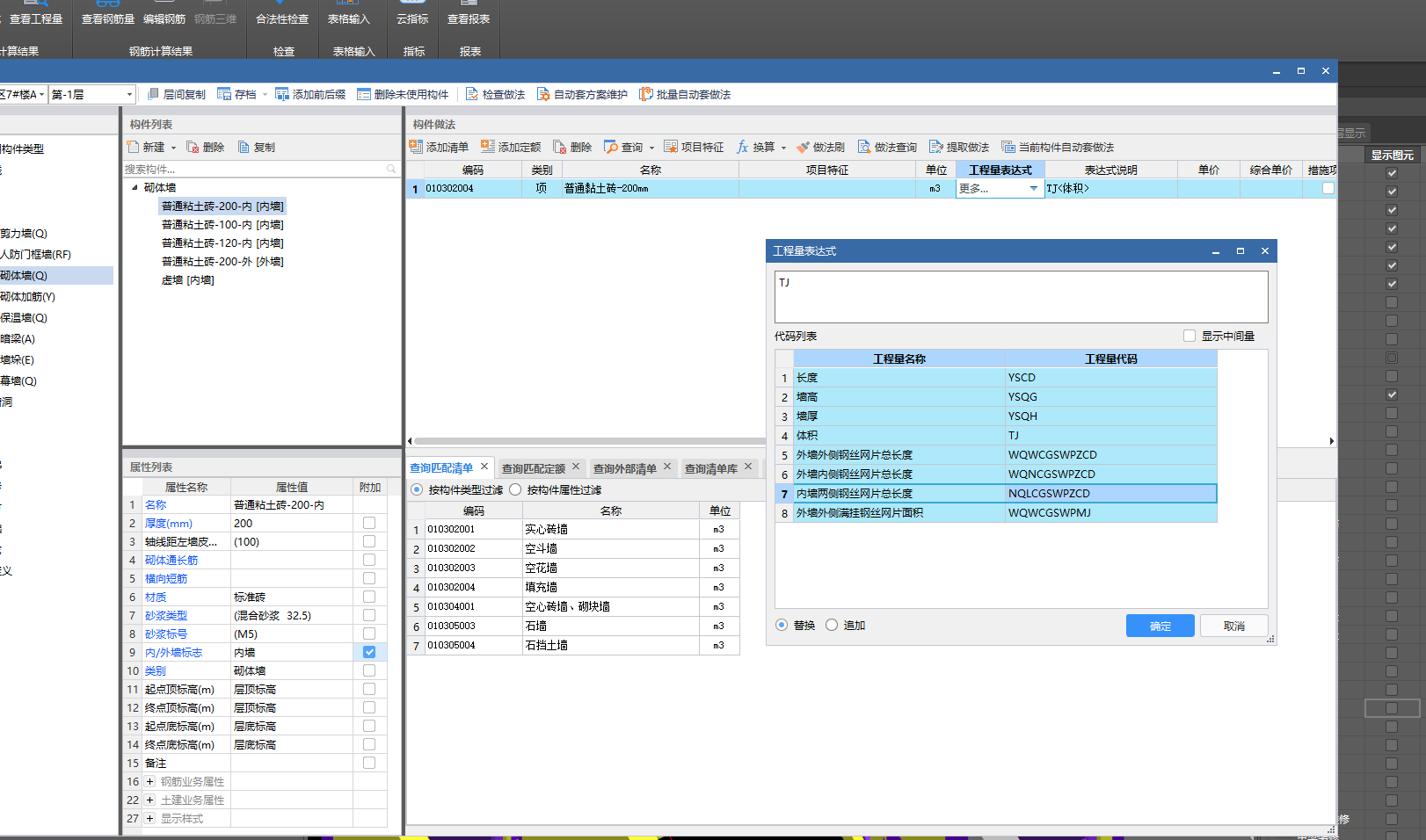Click the 提取做法 icon

click(936, 147)
